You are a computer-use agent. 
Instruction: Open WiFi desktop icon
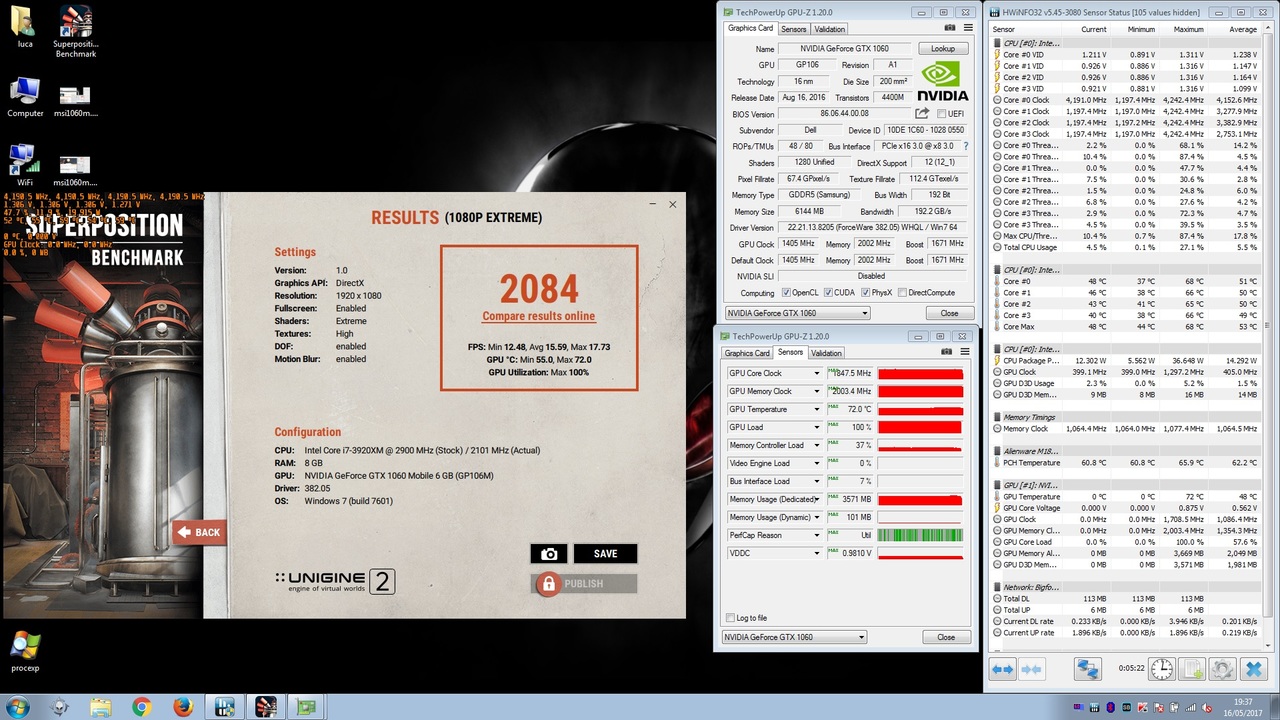click(x=25, y=166)
